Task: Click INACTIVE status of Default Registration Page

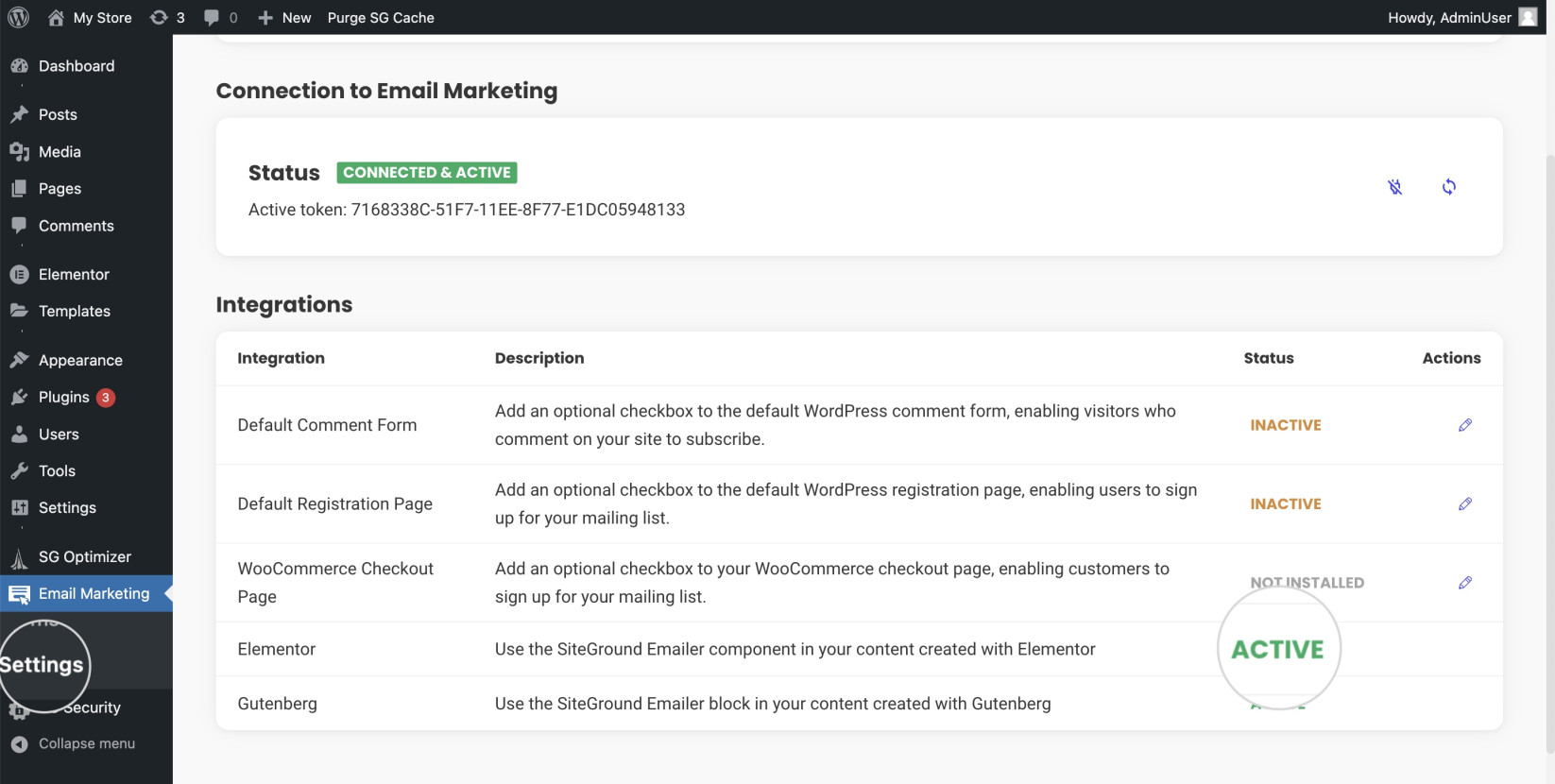Action: pos(1286,503)
